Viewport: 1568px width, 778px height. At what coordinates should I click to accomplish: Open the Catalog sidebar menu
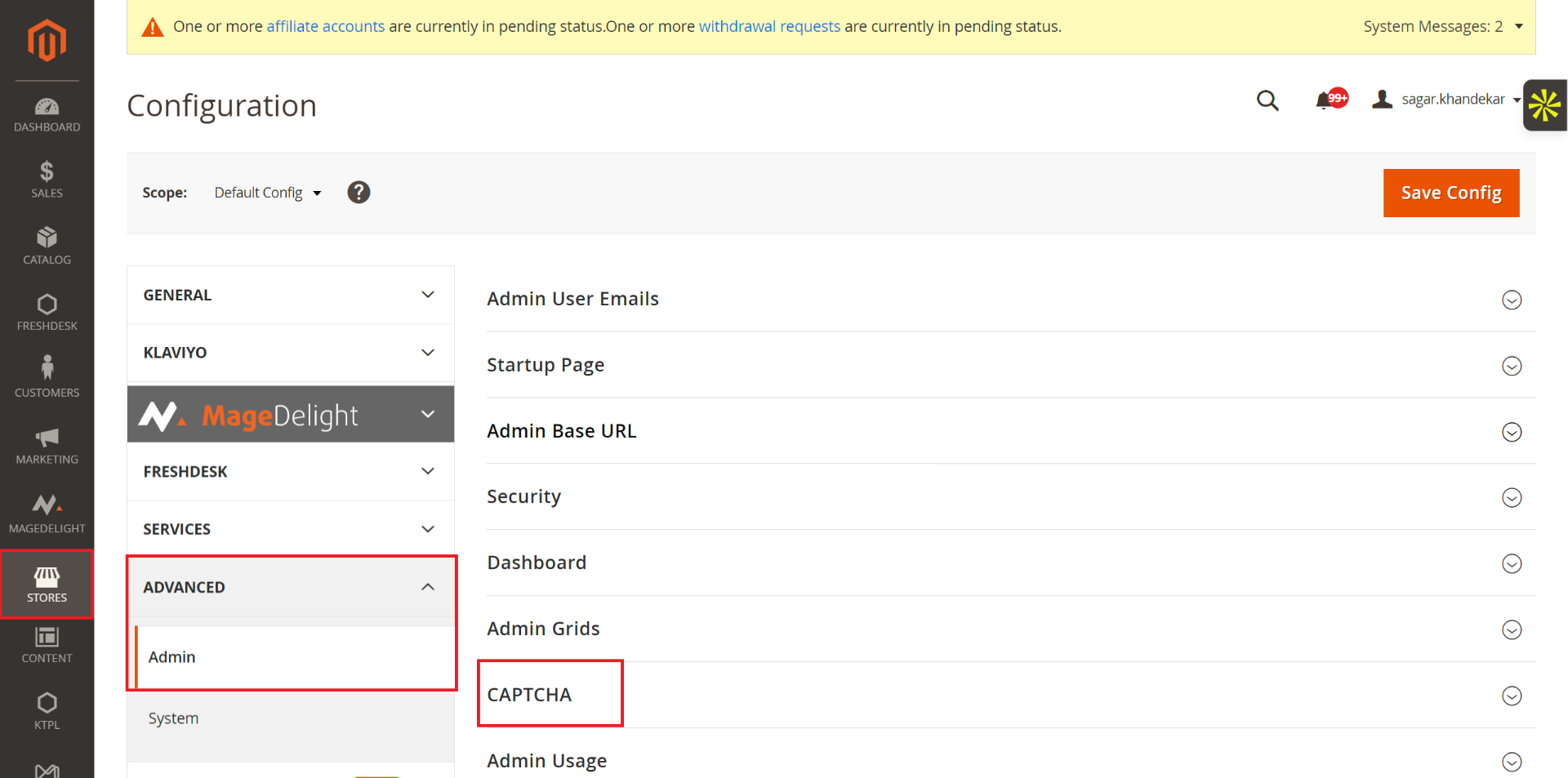[47, 246]
